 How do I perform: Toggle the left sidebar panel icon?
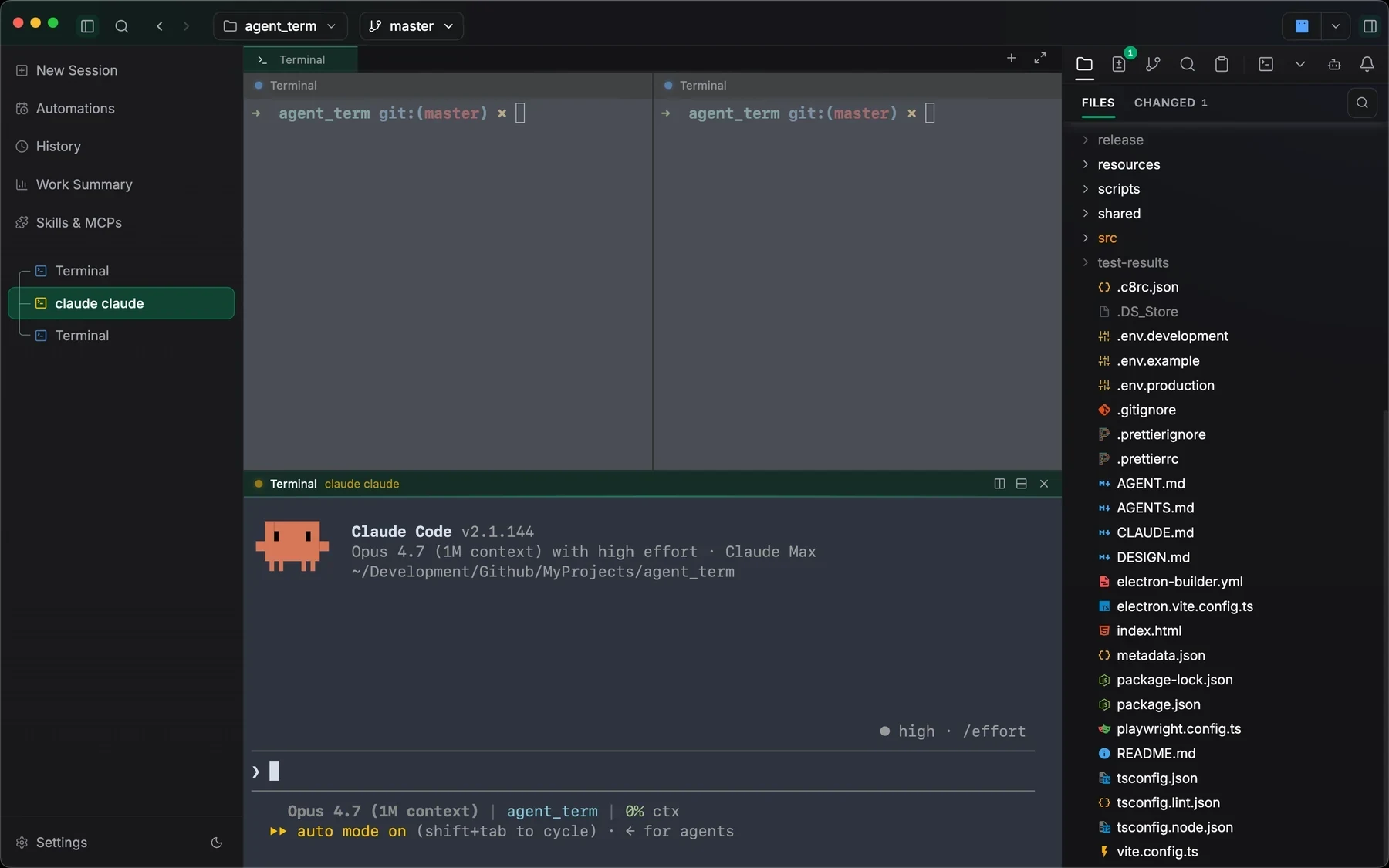click(x=87, y=26)
